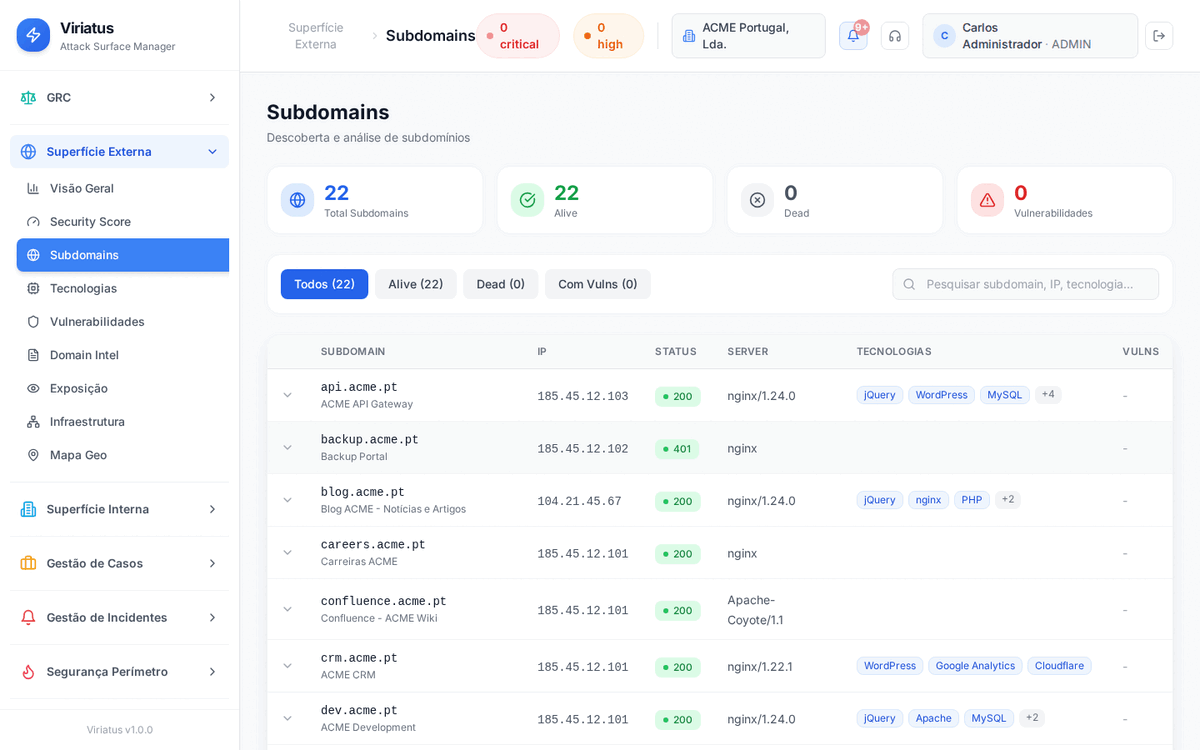
Task: Go to Mapa Geo page
Action: point(78,455)
